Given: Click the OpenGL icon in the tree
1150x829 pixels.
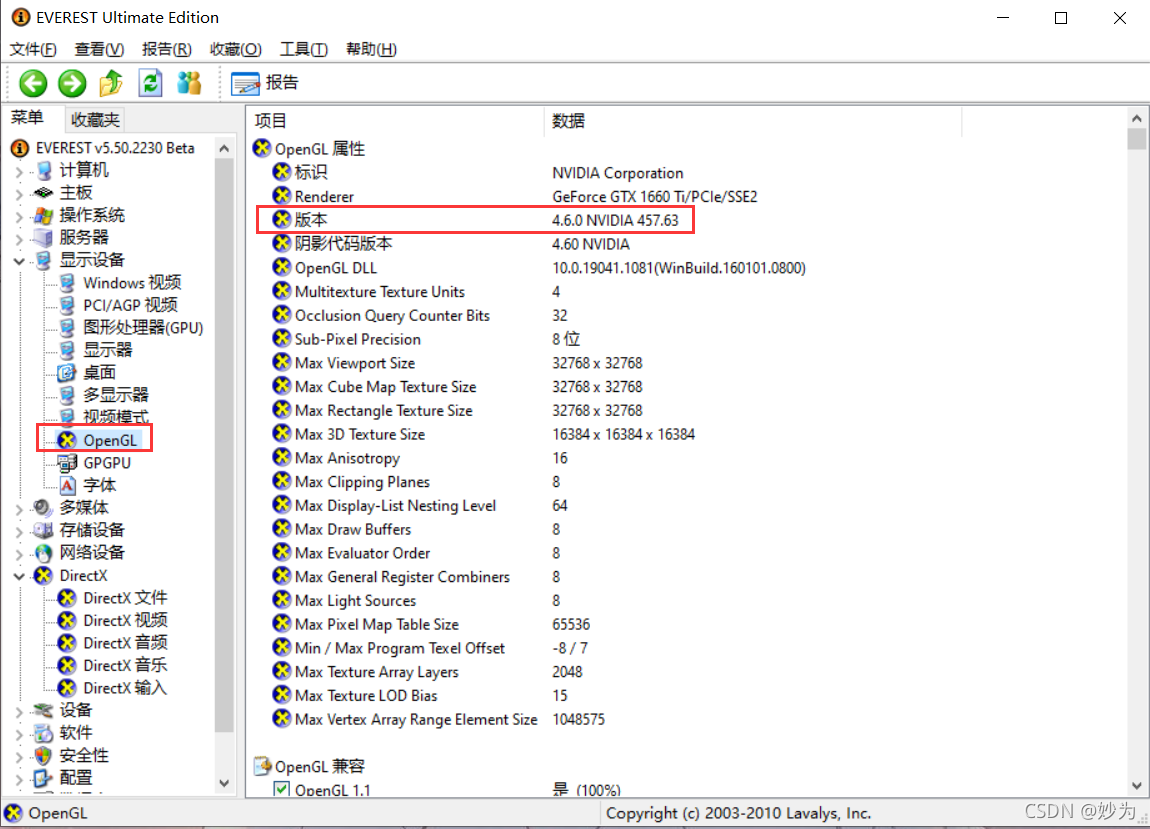Looking at the screenshot, I should pyautogui.click(x=67, y=440).
